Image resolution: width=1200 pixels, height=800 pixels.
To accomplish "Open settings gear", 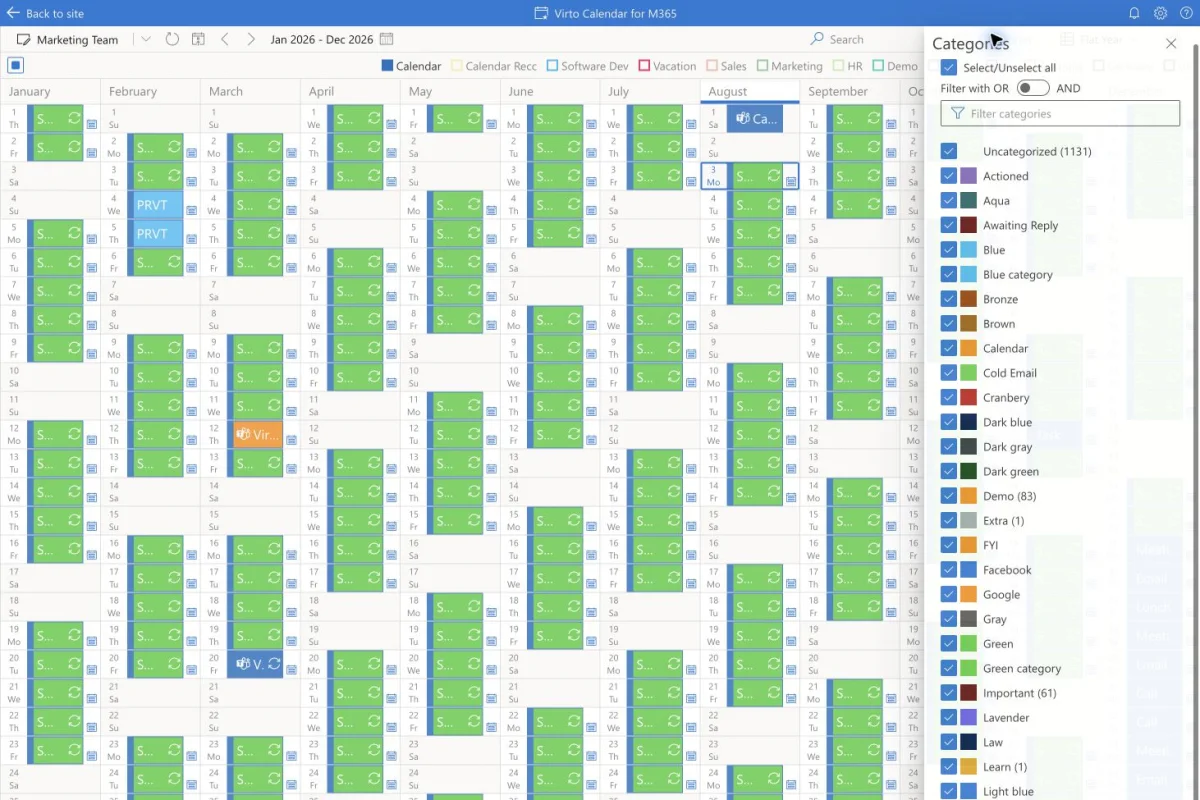I will point(1160,13).
